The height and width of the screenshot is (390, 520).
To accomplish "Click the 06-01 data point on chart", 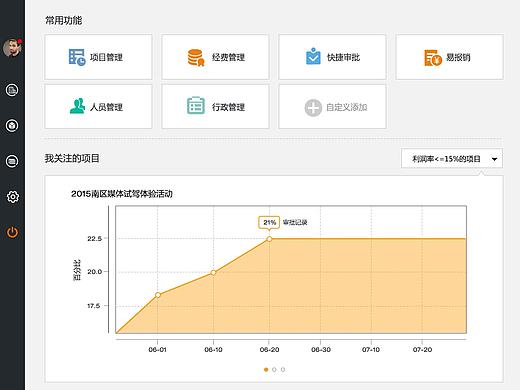I will [x=158, y=295].
